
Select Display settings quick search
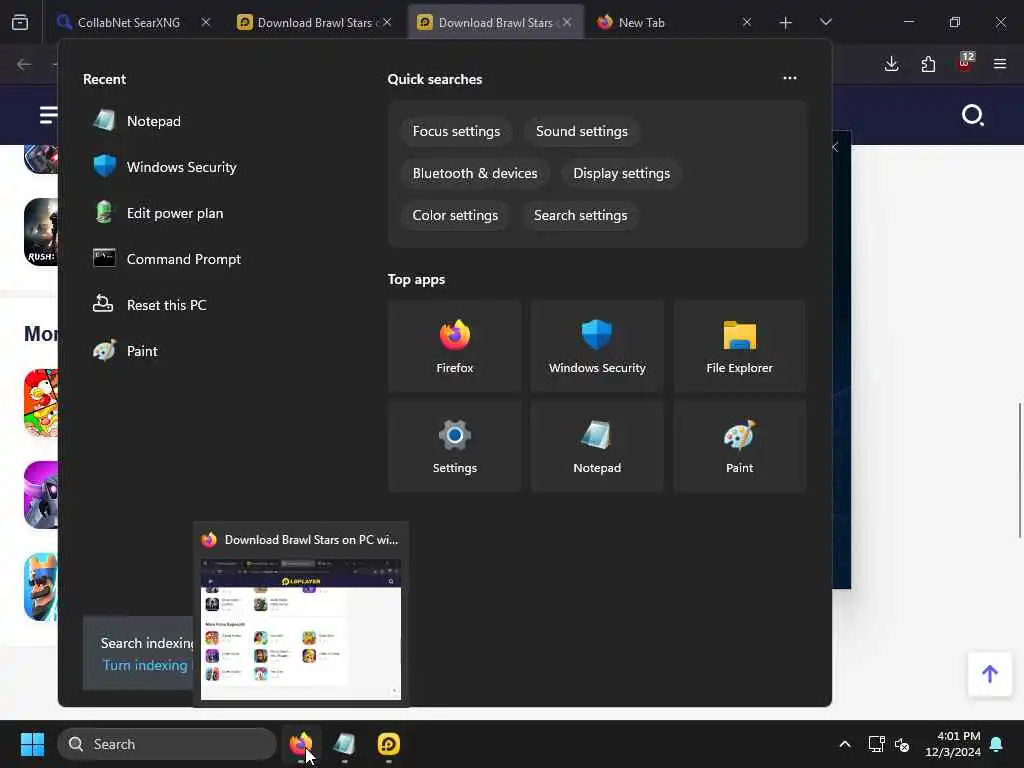tap(622, 173)
